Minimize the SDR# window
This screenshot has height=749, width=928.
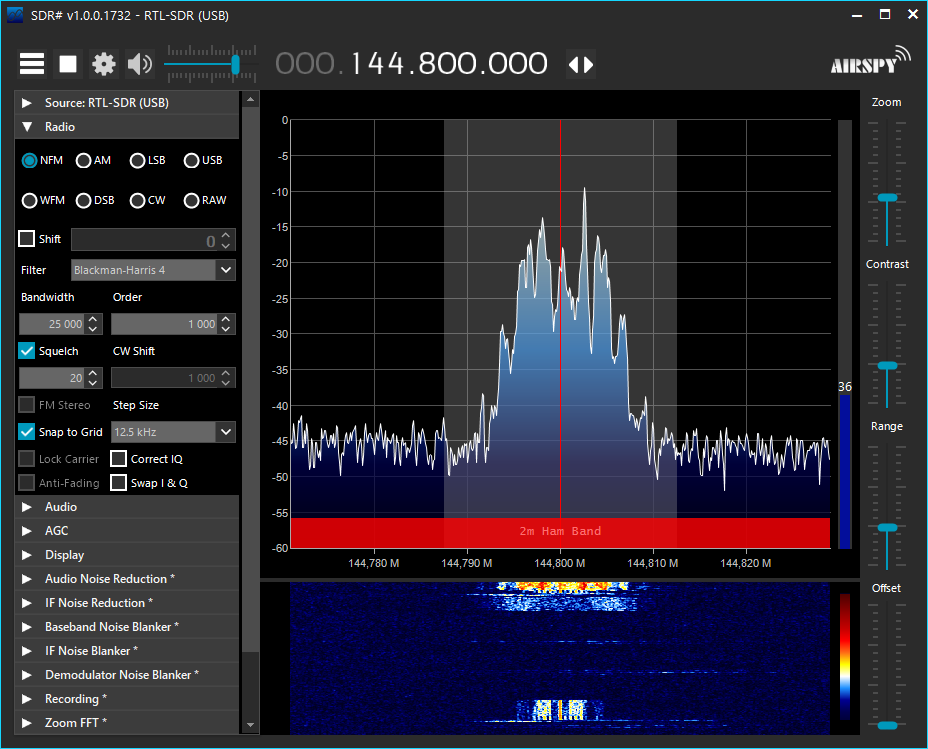pyautogui.click(x=857, y=15)
